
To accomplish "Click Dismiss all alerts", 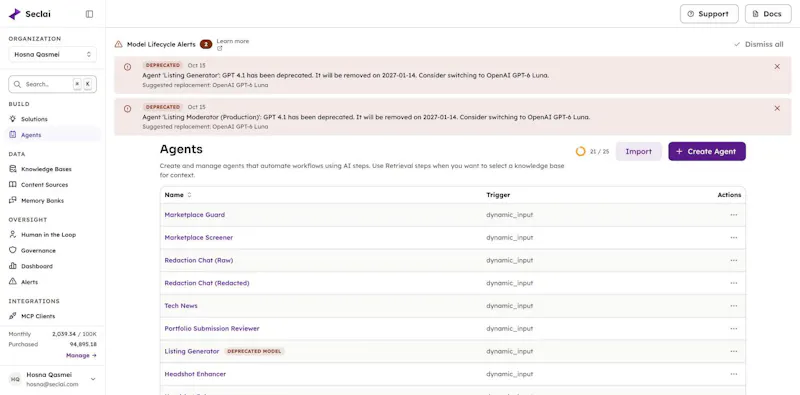I will [x=759, y=44].
